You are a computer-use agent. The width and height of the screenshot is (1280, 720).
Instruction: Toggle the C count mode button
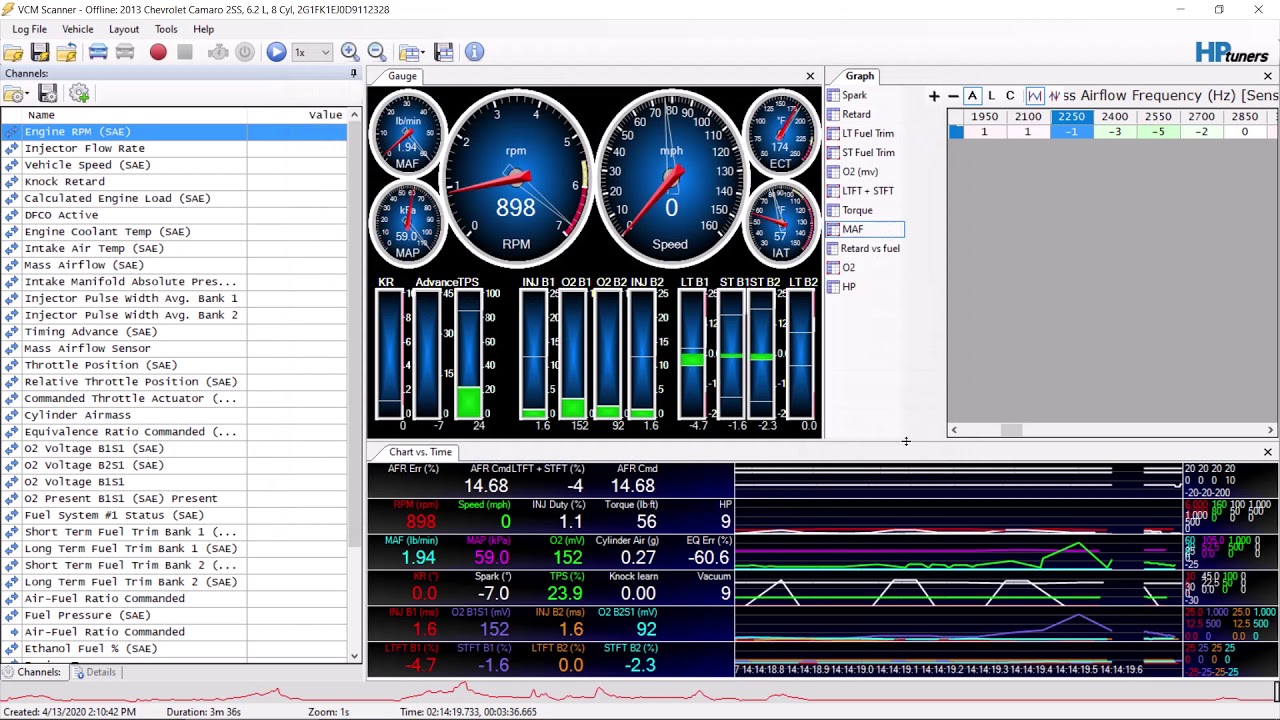[1010, 96]
